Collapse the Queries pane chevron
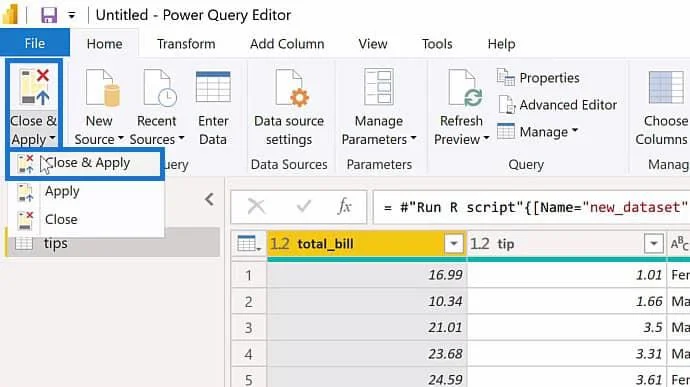This screenshot has height=387, width=690. (x=209, y=199)
